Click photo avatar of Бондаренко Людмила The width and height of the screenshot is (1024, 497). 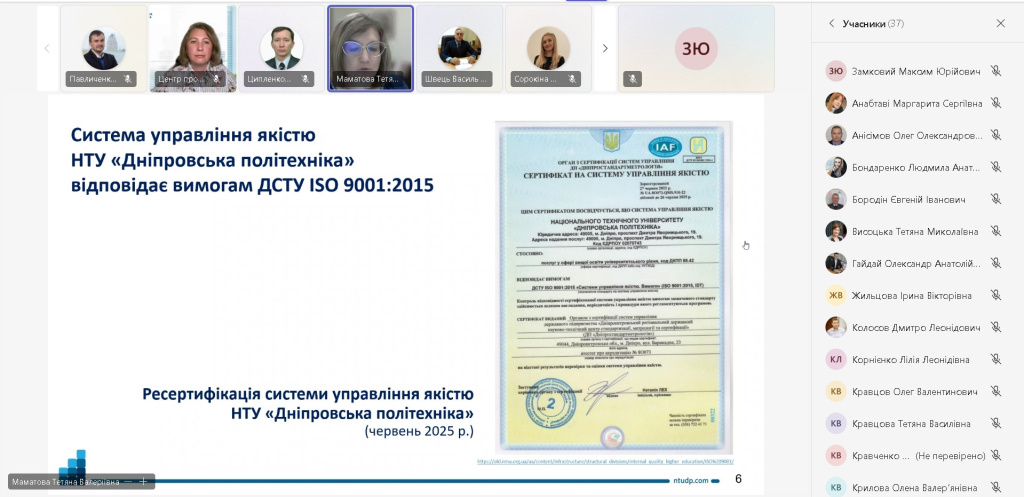[x=836, y=167]
